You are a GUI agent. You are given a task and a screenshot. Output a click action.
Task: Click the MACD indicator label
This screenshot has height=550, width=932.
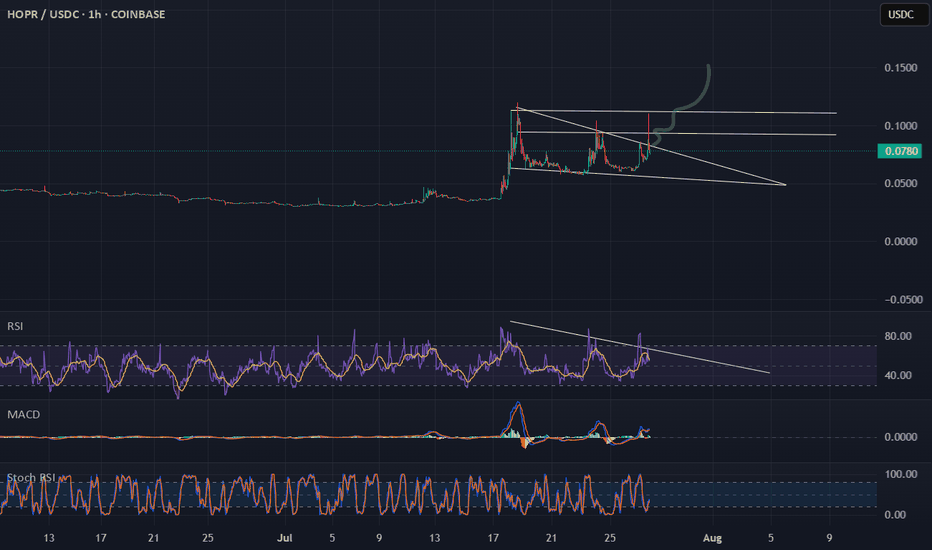[x=23, y=414]
